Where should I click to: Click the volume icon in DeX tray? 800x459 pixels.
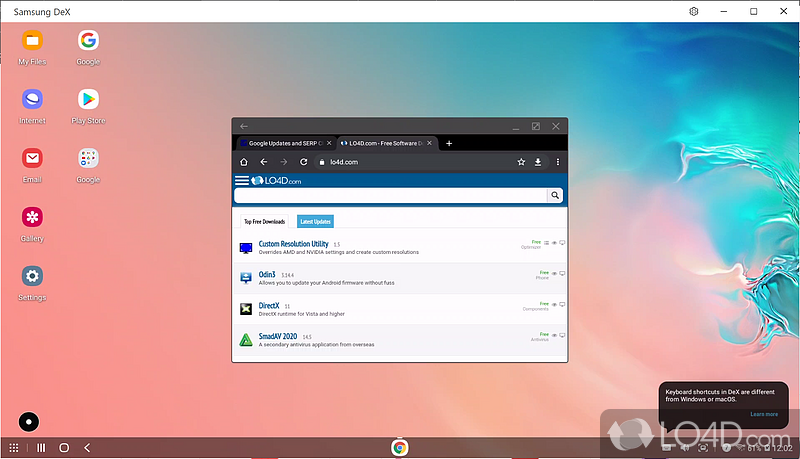[x=686, y=448]
